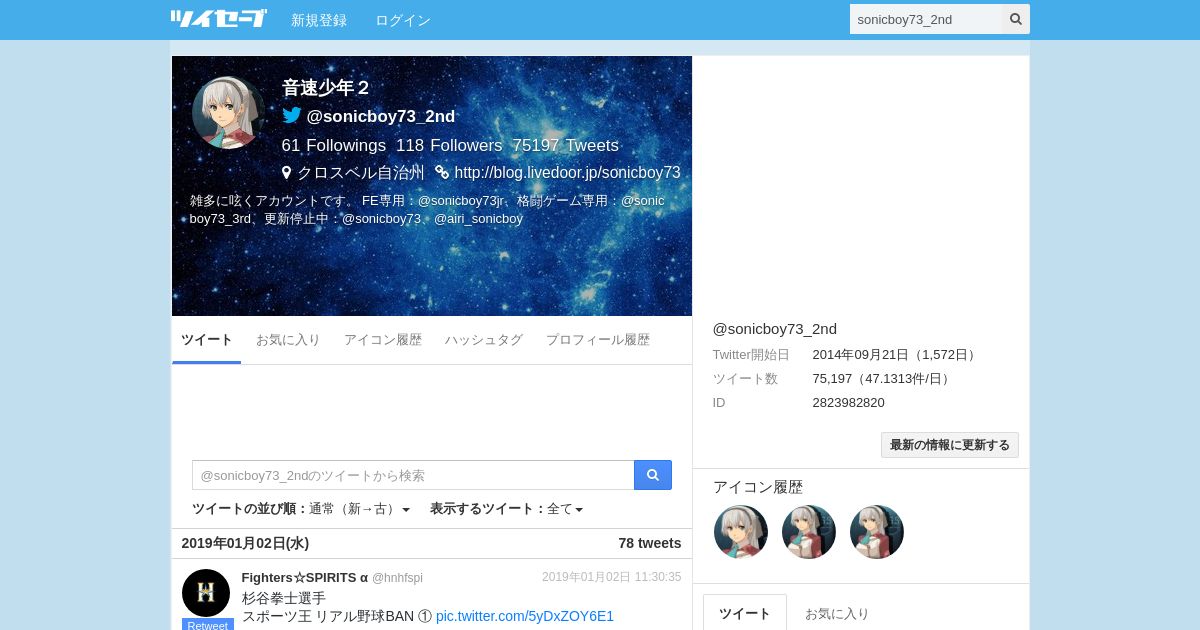1200x630 pixels.
Task: Open the profile avatar in the banner
Action: pos(229,113)
